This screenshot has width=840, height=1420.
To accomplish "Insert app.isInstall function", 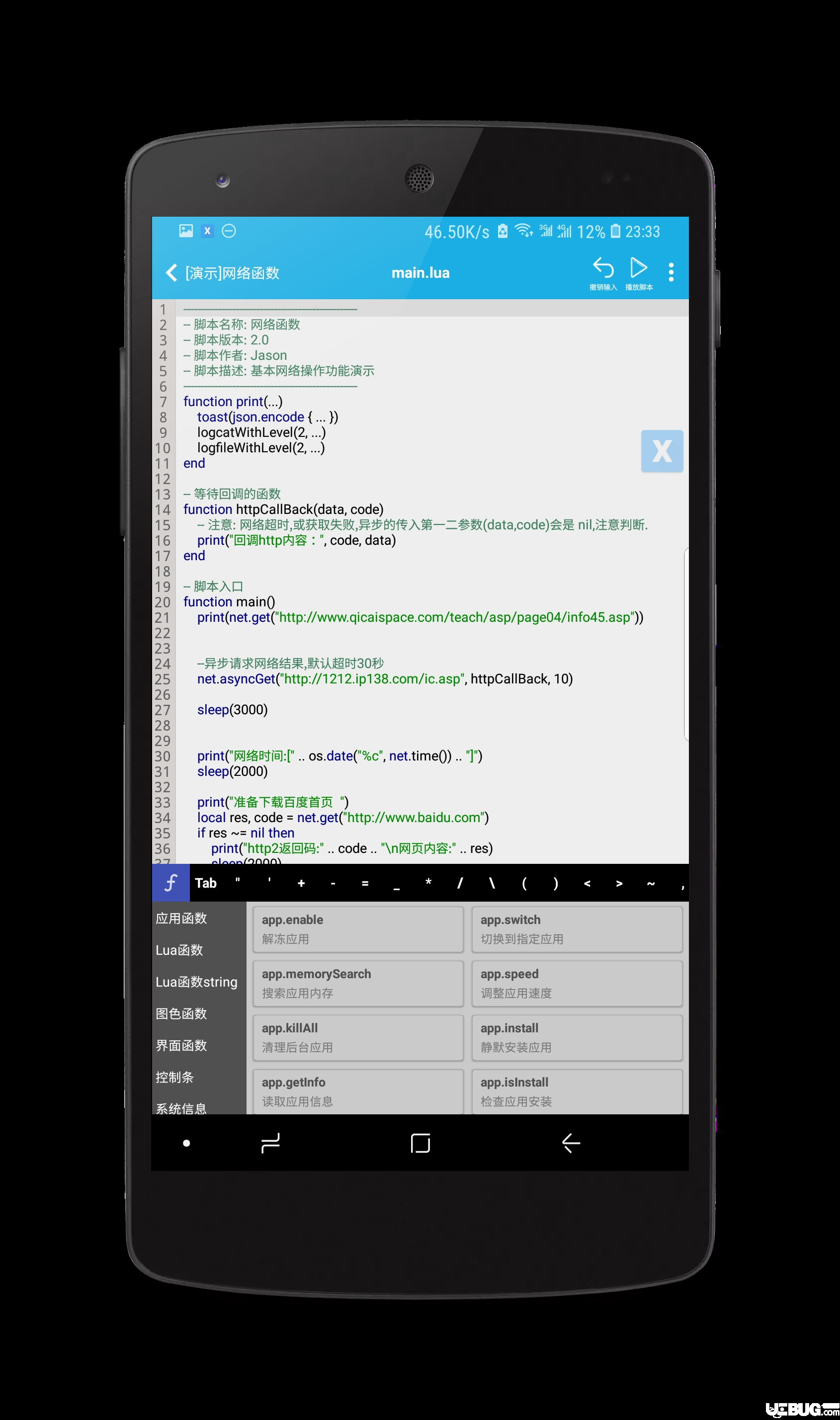I will (577, 1091).
